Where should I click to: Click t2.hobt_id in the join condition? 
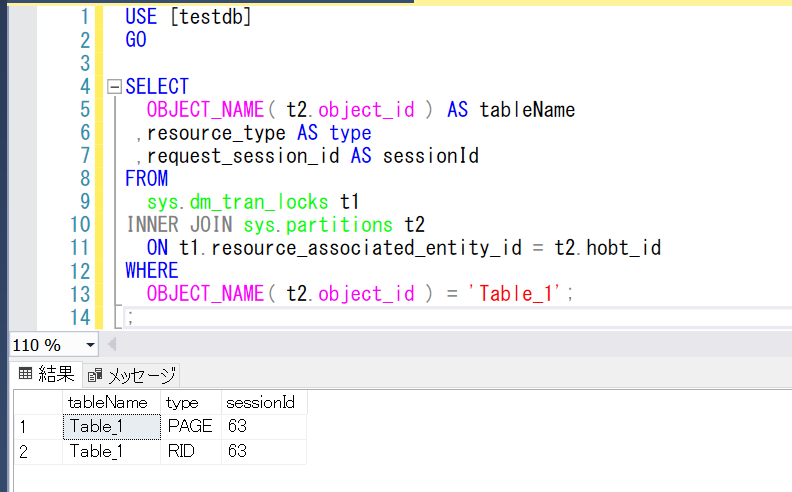point(608,248)
